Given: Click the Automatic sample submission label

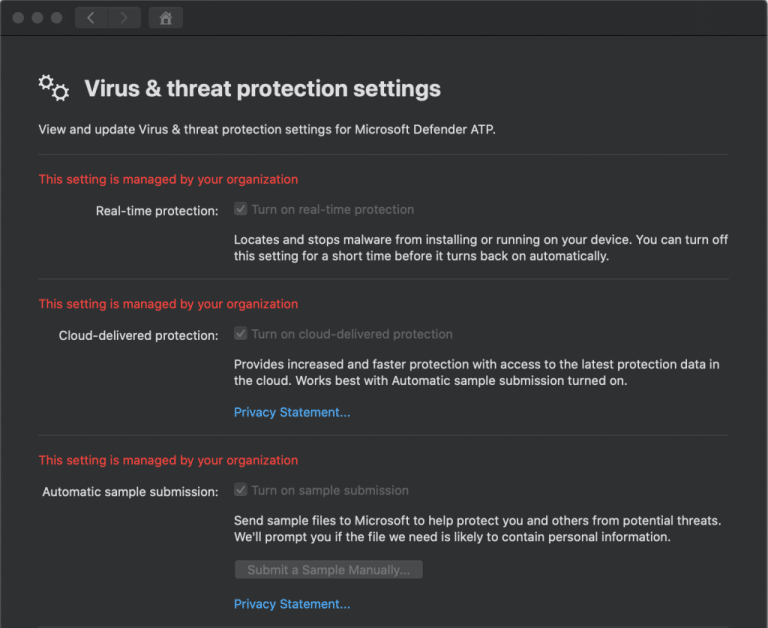Looking at the screenshot, I should point(130,491).
